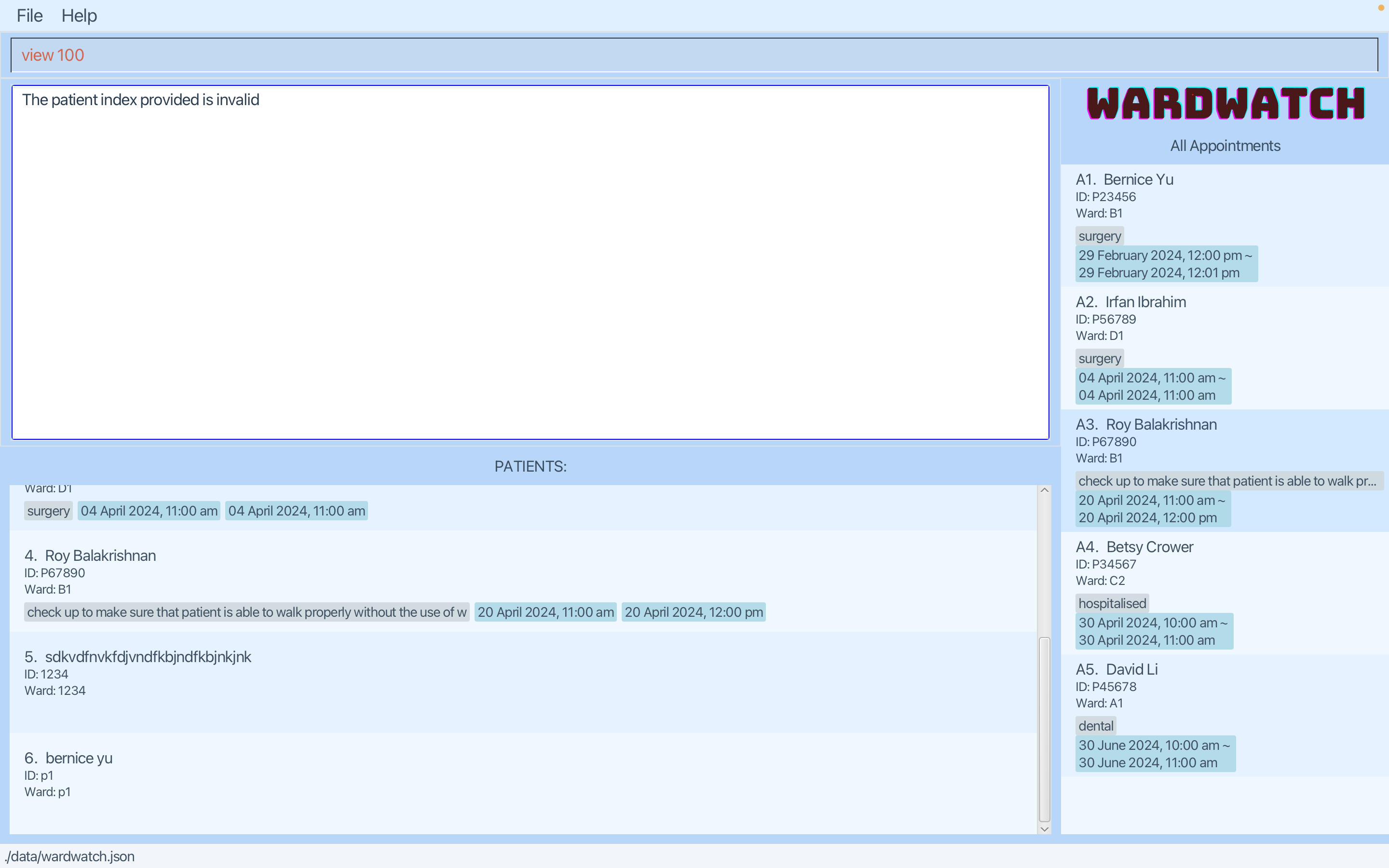Viewport: 1389px width, 868px height.
Task: Open the File menu
Action: coord(29,15)
